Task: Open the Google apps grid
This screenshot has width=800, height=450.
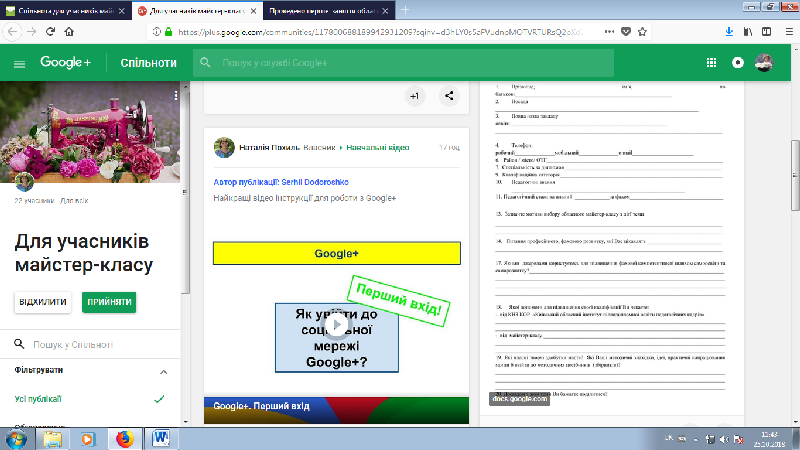Action: (x=711, y=63)
